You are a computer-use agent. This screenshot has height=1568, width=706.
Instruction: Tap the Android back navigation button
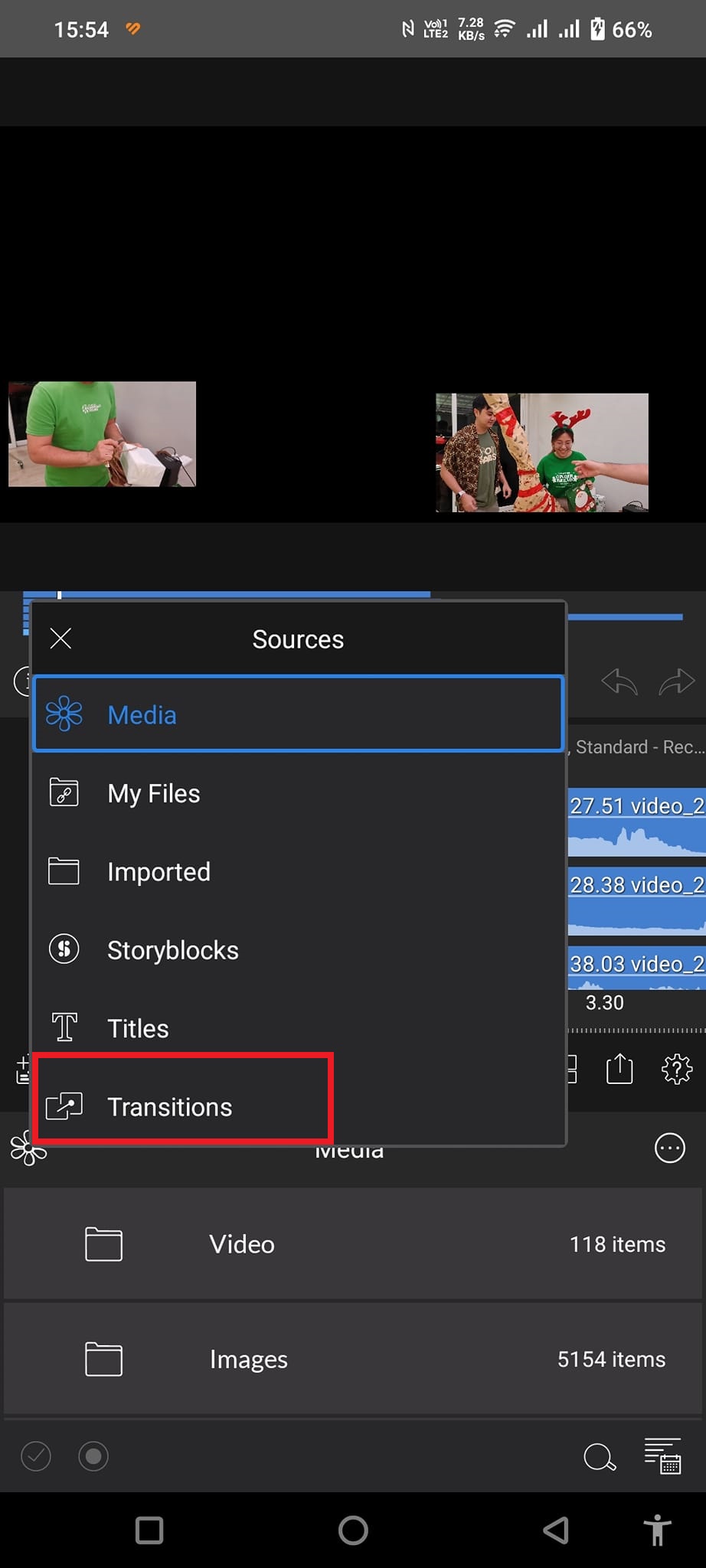(556, 1530)
